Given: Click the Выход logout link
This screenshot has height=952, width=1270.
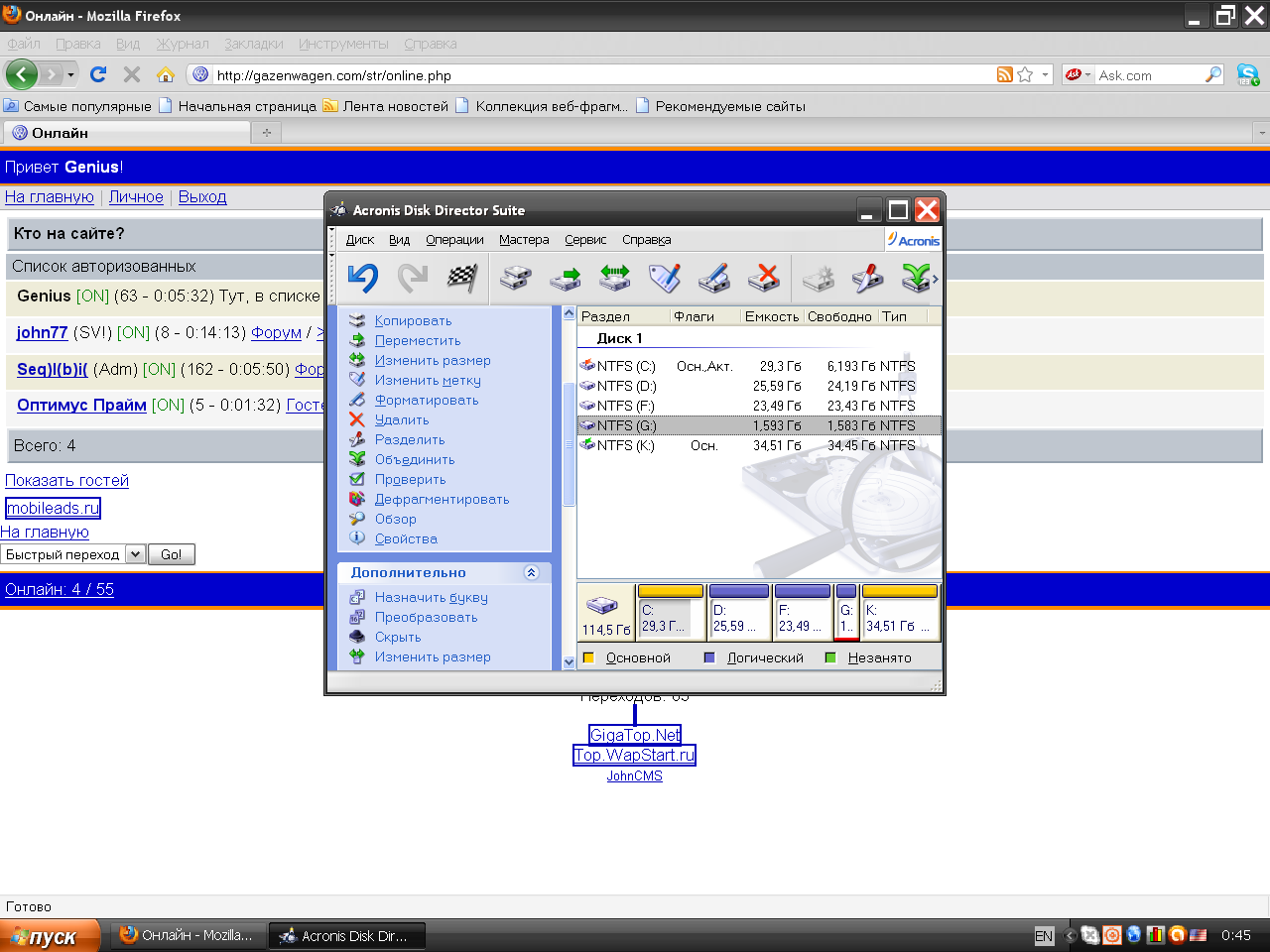Looking at the screenshot, I should [x=202, y=196].
